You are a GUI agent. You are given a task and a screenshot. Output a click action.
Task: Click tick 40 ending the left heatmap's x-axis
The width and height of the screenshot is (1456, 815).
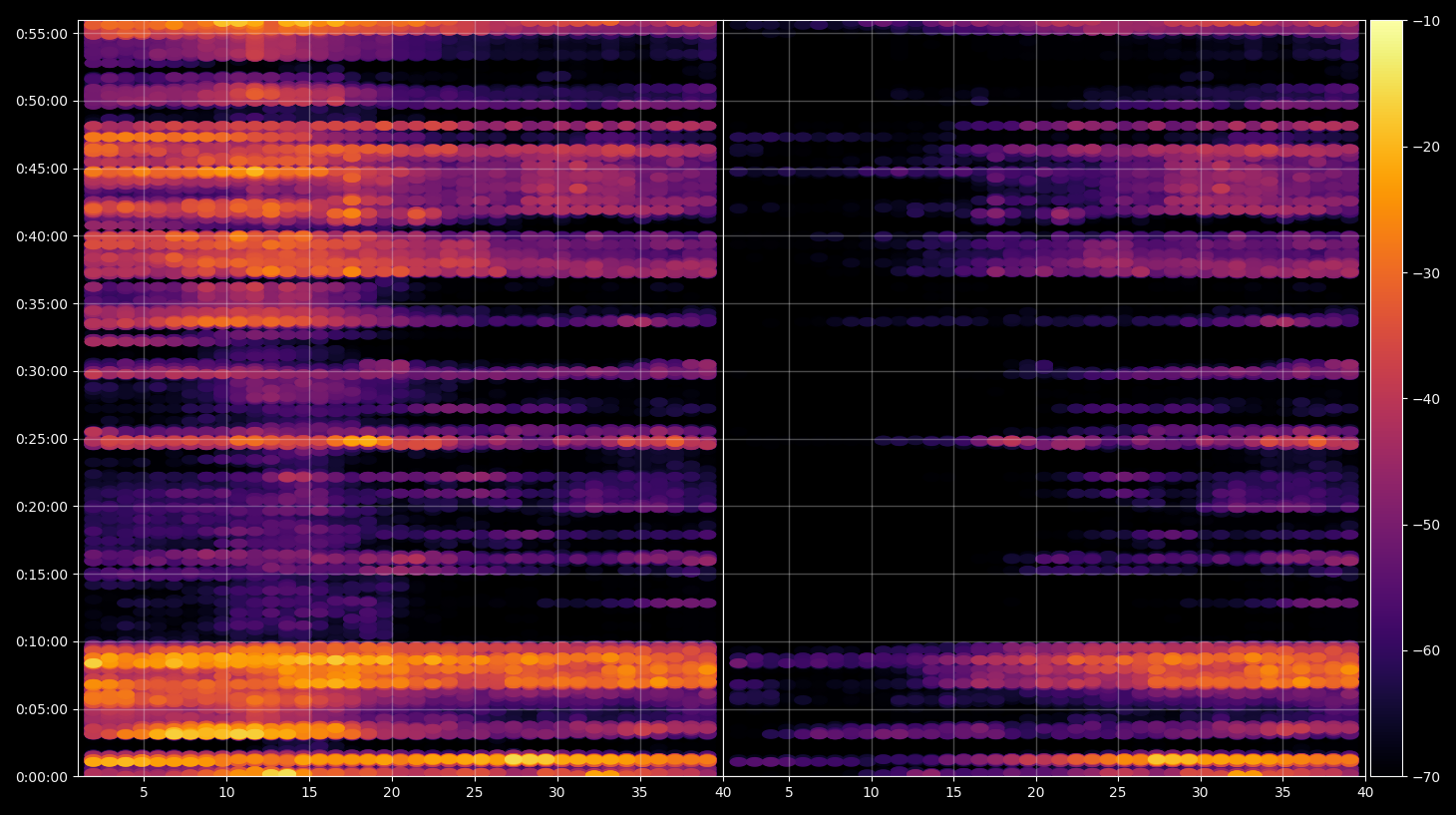click(722, 793)
